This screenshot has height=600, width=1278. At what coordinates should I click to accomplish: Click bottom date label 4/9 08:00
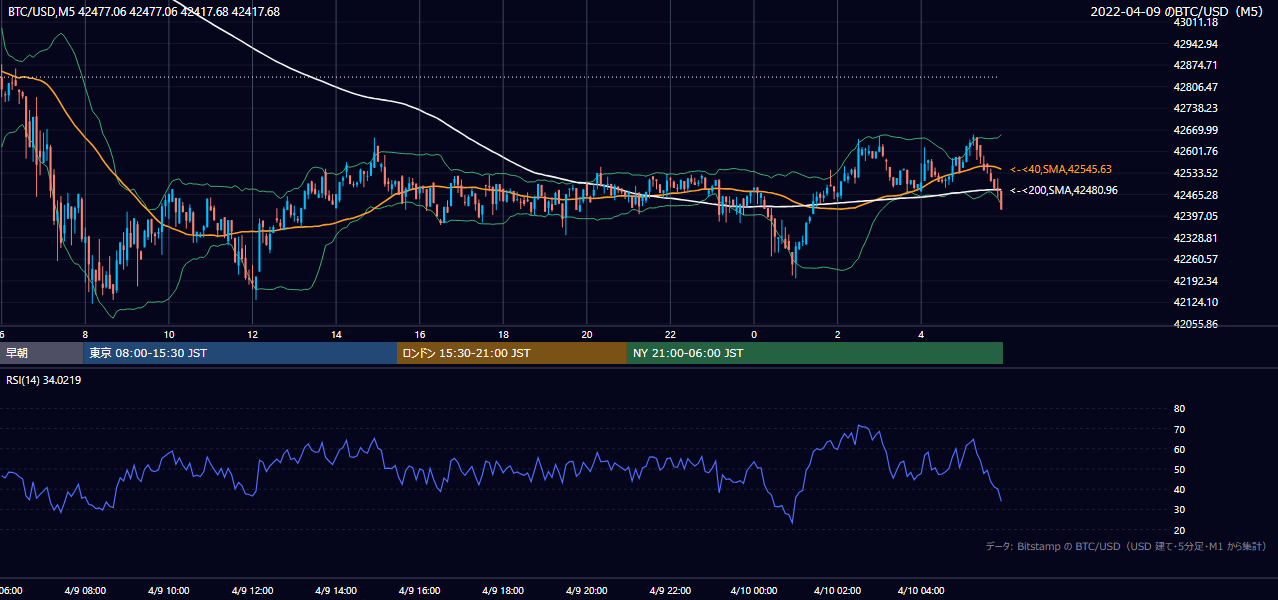(85, 591)
